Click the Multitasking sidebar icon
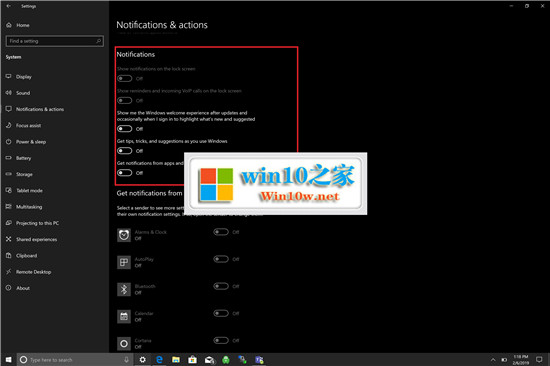The image size is (550, 366). [9, 207]
